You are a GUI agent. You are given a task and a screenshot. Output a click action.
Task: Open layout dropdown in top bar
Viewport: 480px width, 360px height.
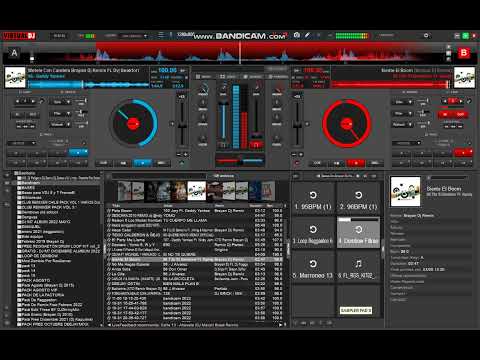[x=134, y=36]
